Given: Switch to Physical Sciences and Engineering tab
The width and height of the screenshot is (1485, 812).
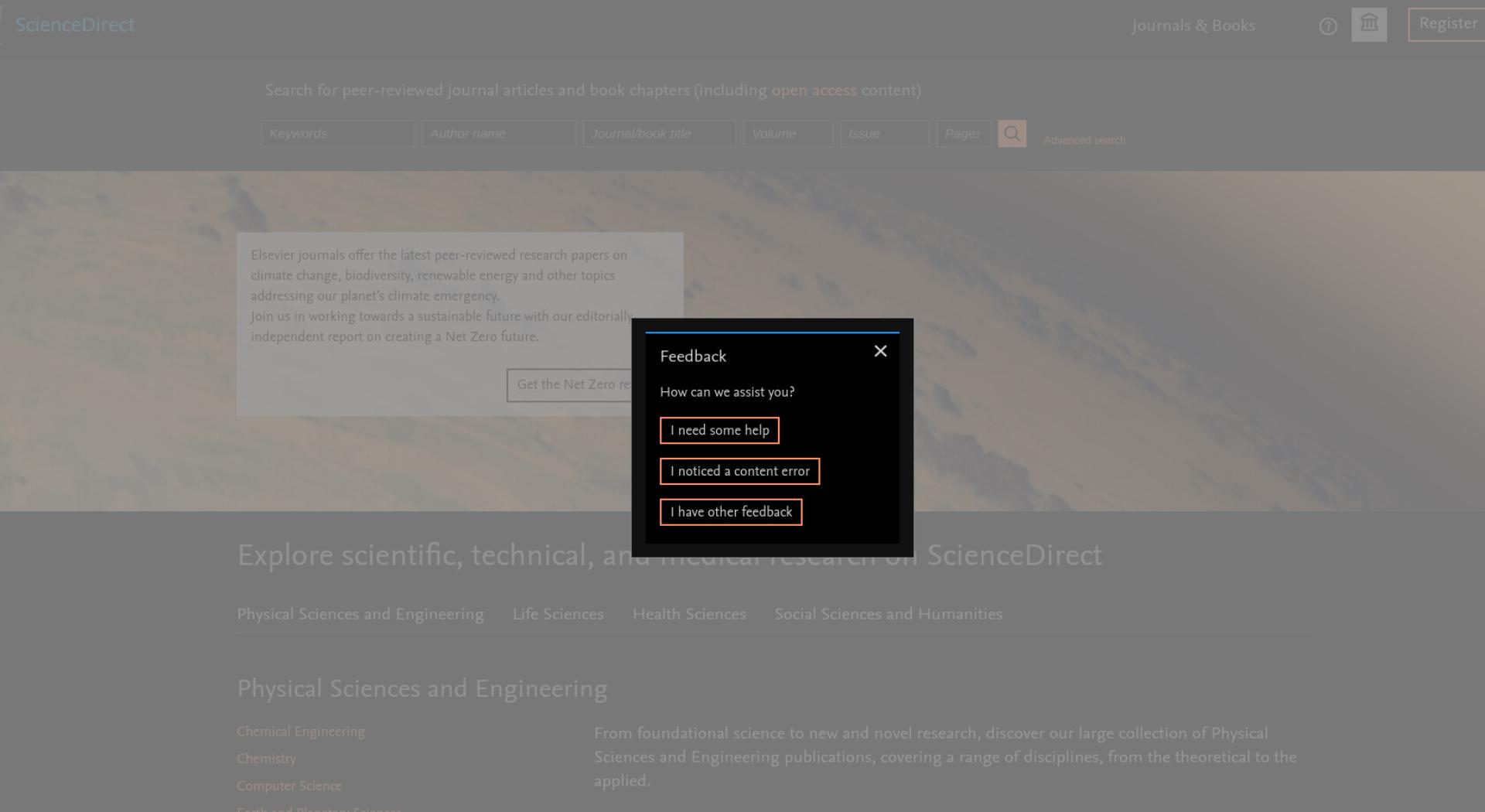Looking at the screenshot, I should coord(360,615).
